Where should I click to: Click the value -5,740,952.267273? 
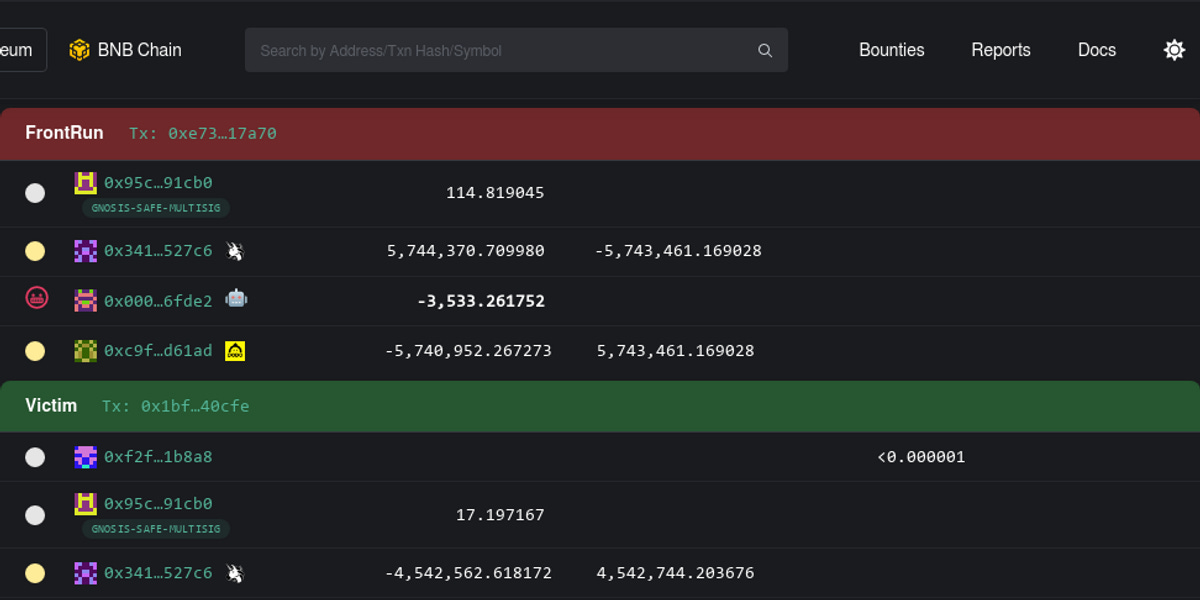468,351
